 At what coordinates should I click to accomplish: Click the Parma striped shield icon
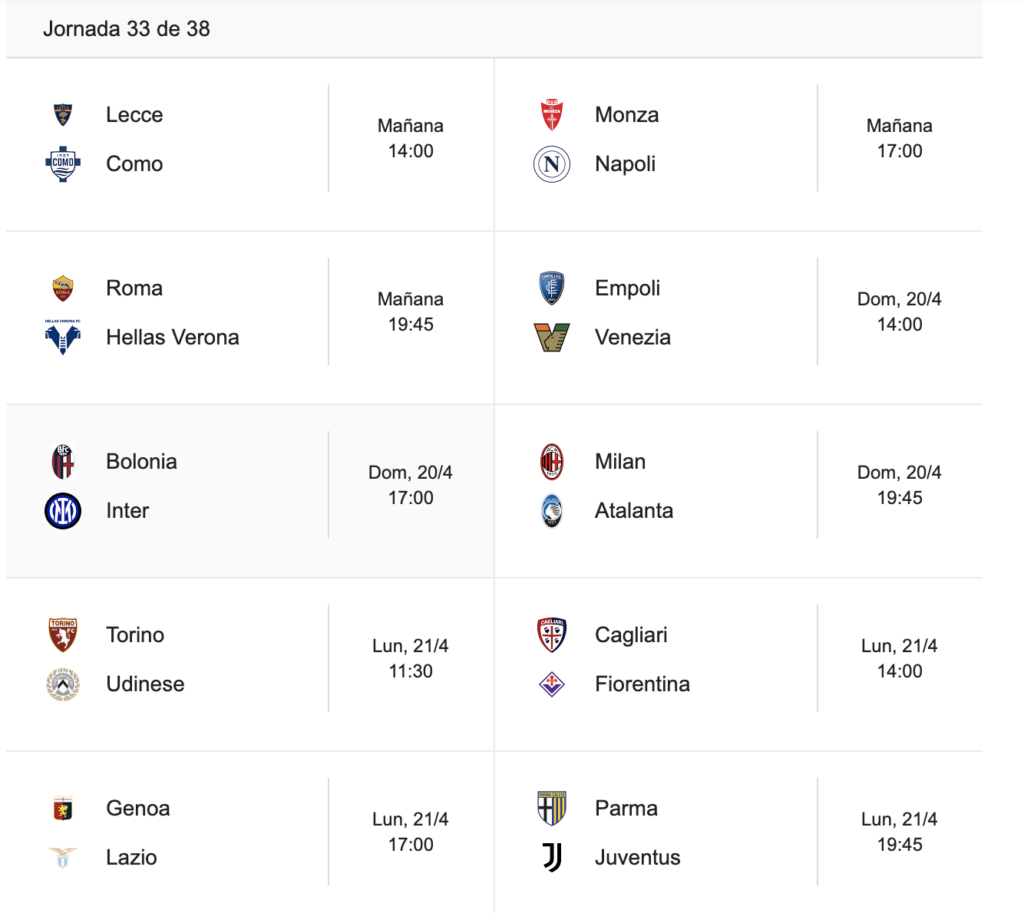pos(552,808)
